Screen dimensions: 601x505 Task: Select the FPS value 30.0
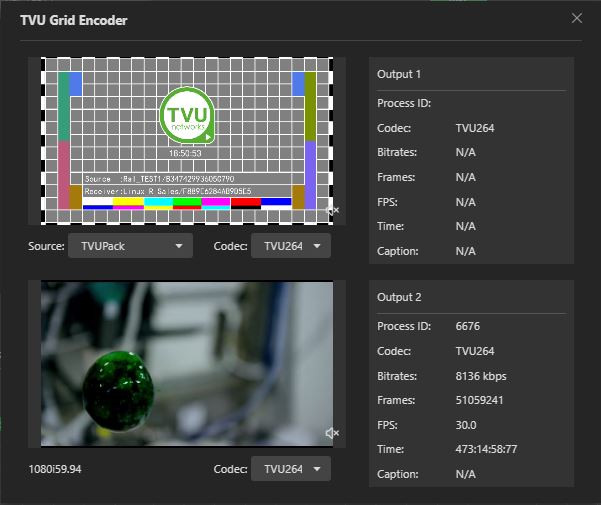[x=466, y=425]
